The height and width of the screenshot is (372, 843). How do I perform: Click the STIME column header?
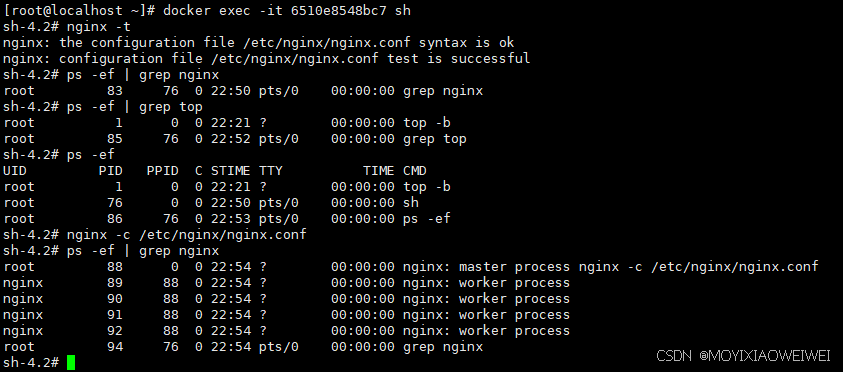click(231, 171)
